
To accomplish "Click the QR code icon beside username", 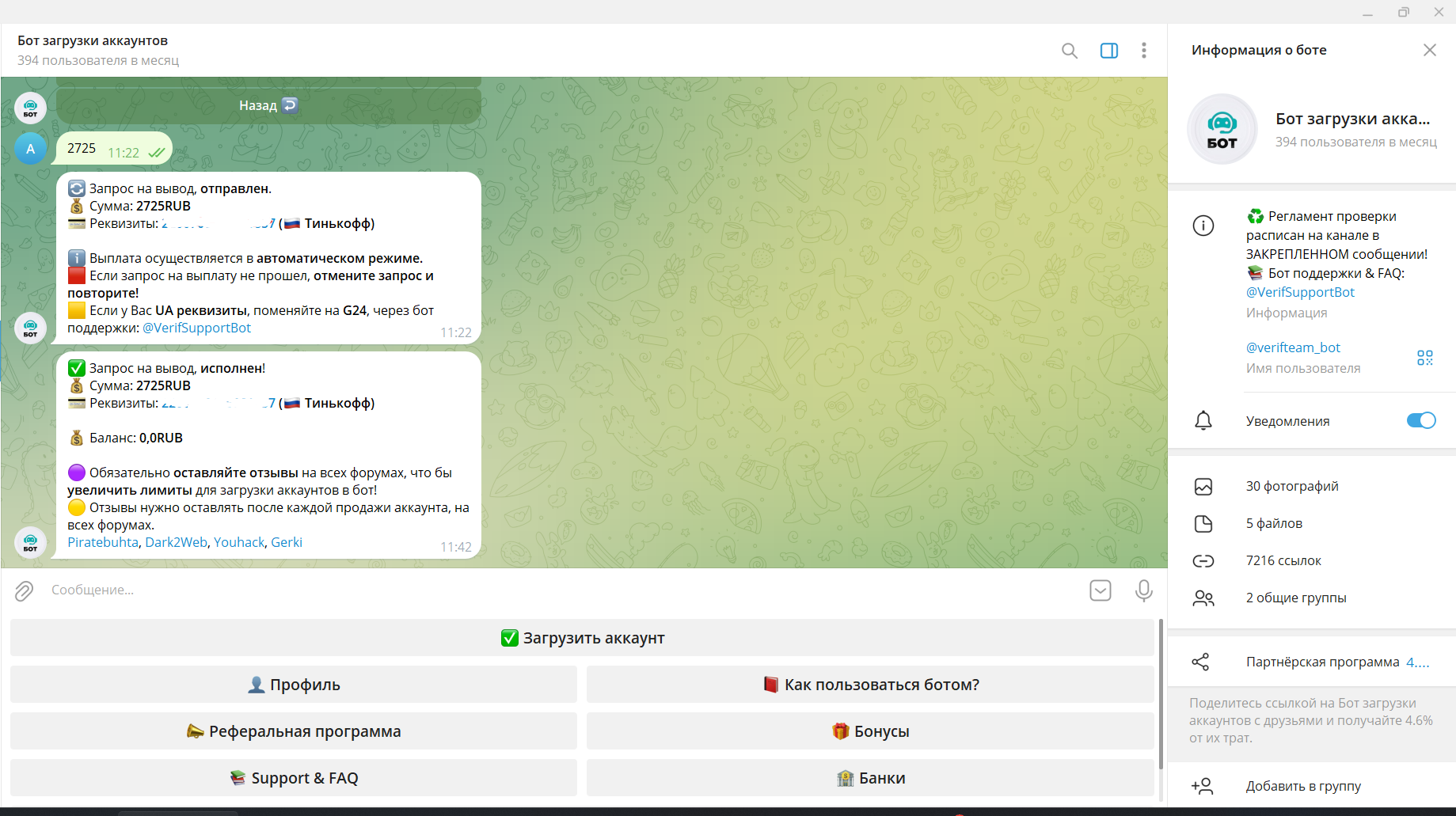I will [1424, 358].
